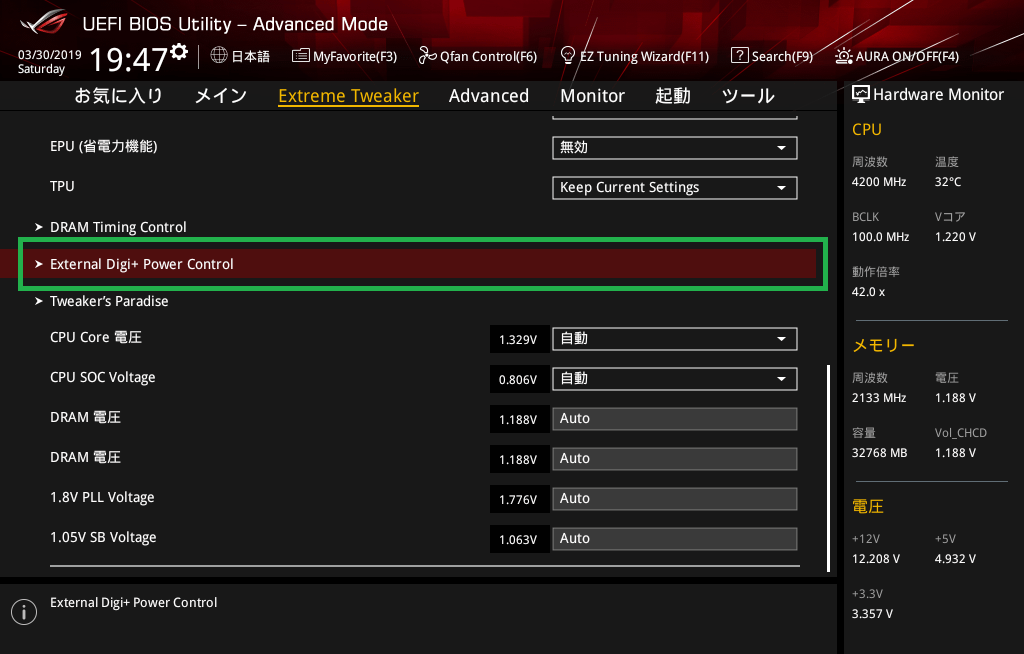Open CPU Core 電圧 自動 dropdown
The image size is (1024, 654).
pos(675,338)
